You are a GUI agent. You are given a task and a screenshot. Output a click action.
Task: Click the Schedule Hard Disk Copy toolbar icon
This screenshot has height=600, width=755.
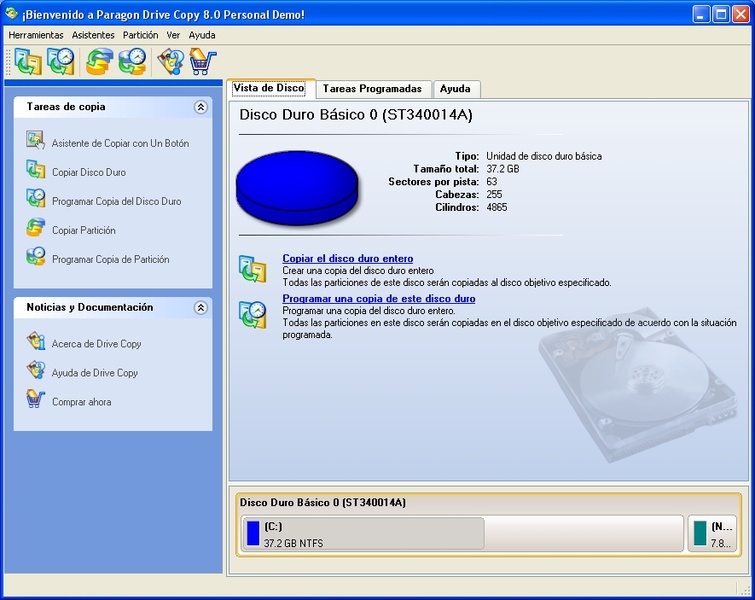click(61, 62)
